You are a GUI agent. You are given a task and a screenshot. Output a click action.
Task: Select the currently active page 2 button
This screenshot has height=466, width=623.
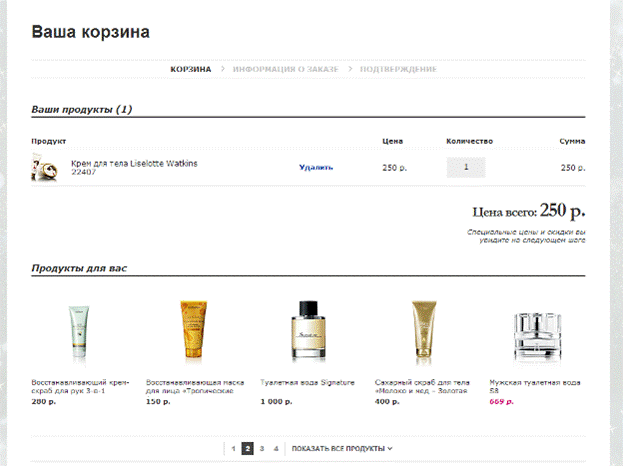[248, 449]
